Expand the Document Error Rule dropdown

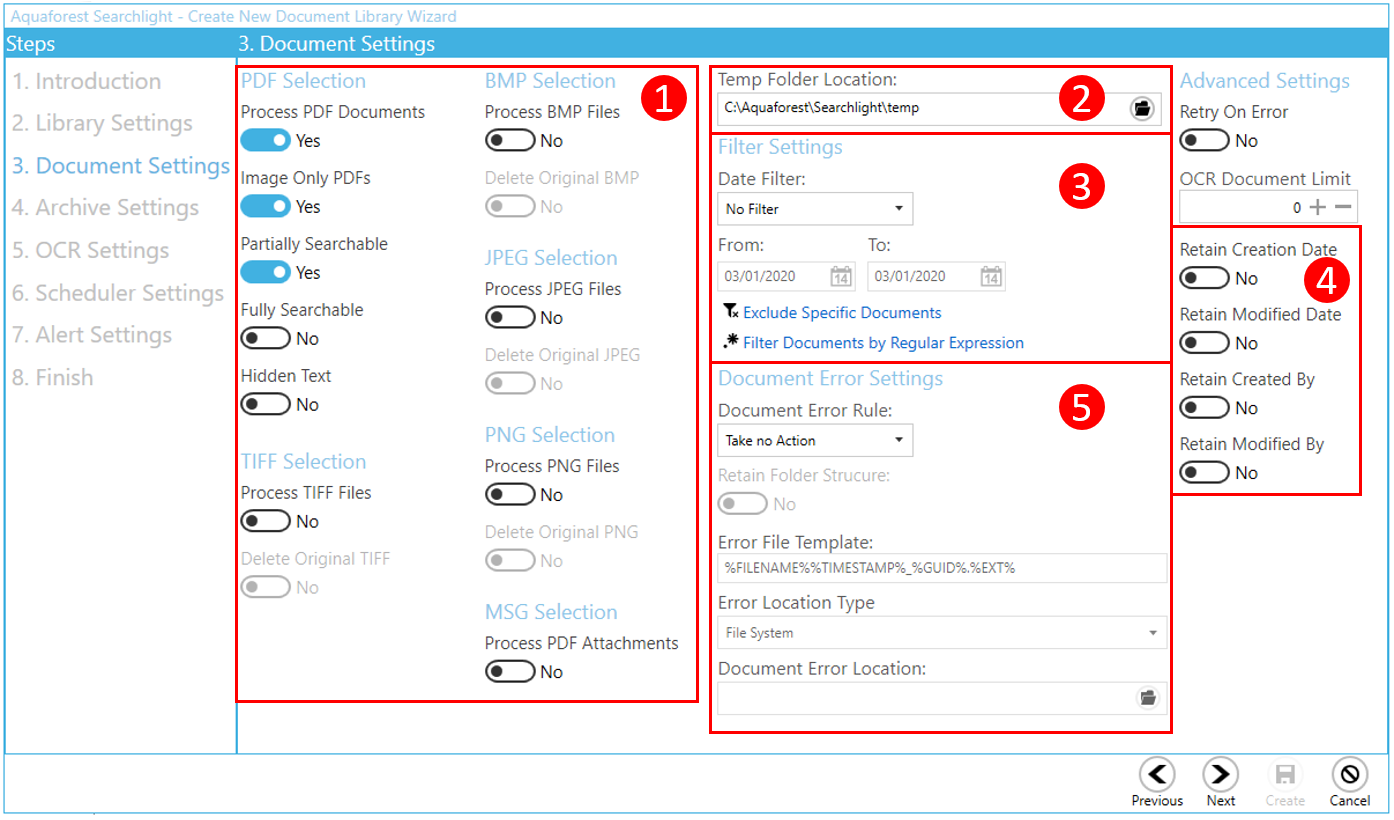[x=815, y=440]
